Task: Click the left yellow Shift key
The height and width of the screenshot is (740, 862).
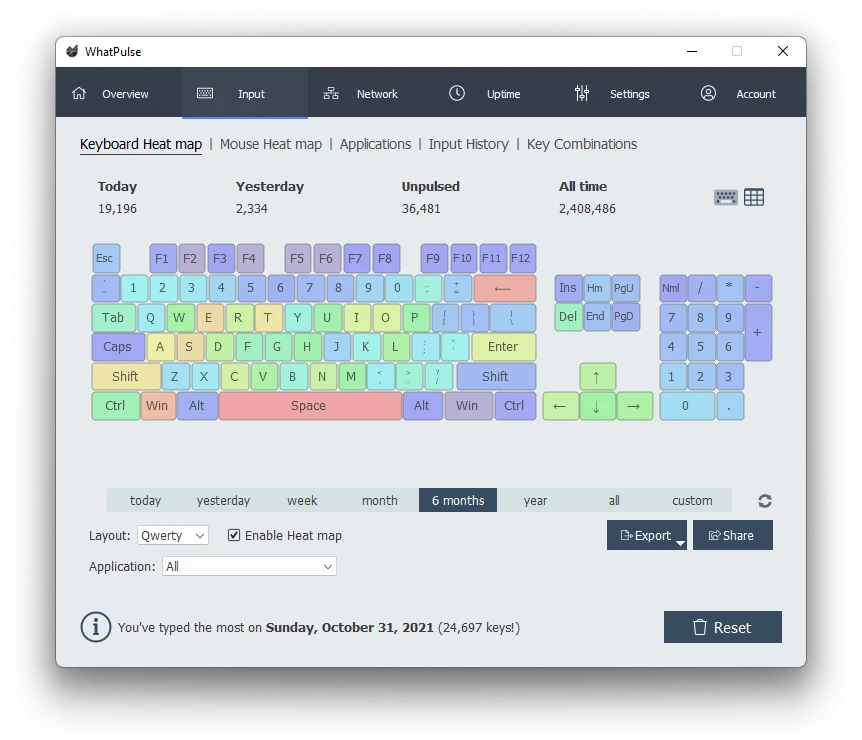Action: [x=126, y=377]
